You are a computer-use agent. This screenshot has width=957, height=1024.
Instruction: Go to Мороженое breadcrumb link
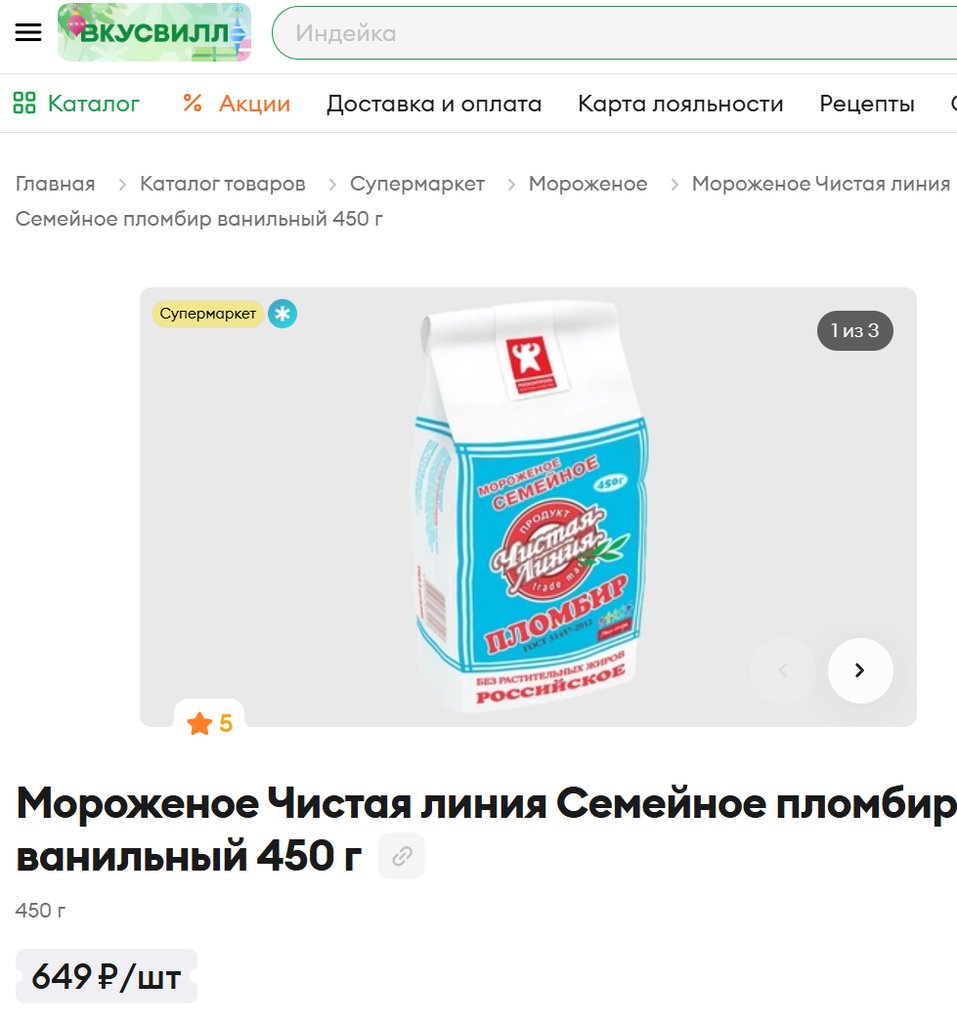click(588, 184)
